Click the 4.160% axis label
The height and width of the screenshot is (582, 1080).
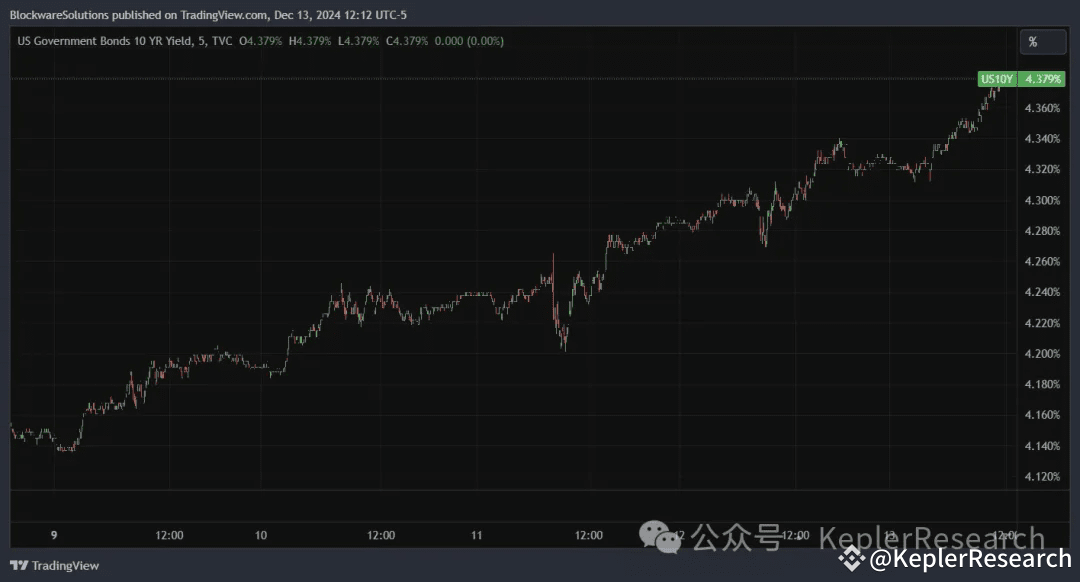pos(1042,415)
